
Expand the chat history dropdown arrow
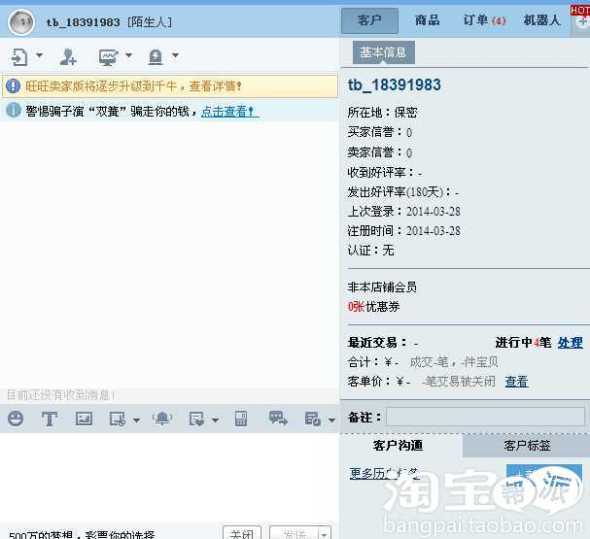[x=331, y=420]
